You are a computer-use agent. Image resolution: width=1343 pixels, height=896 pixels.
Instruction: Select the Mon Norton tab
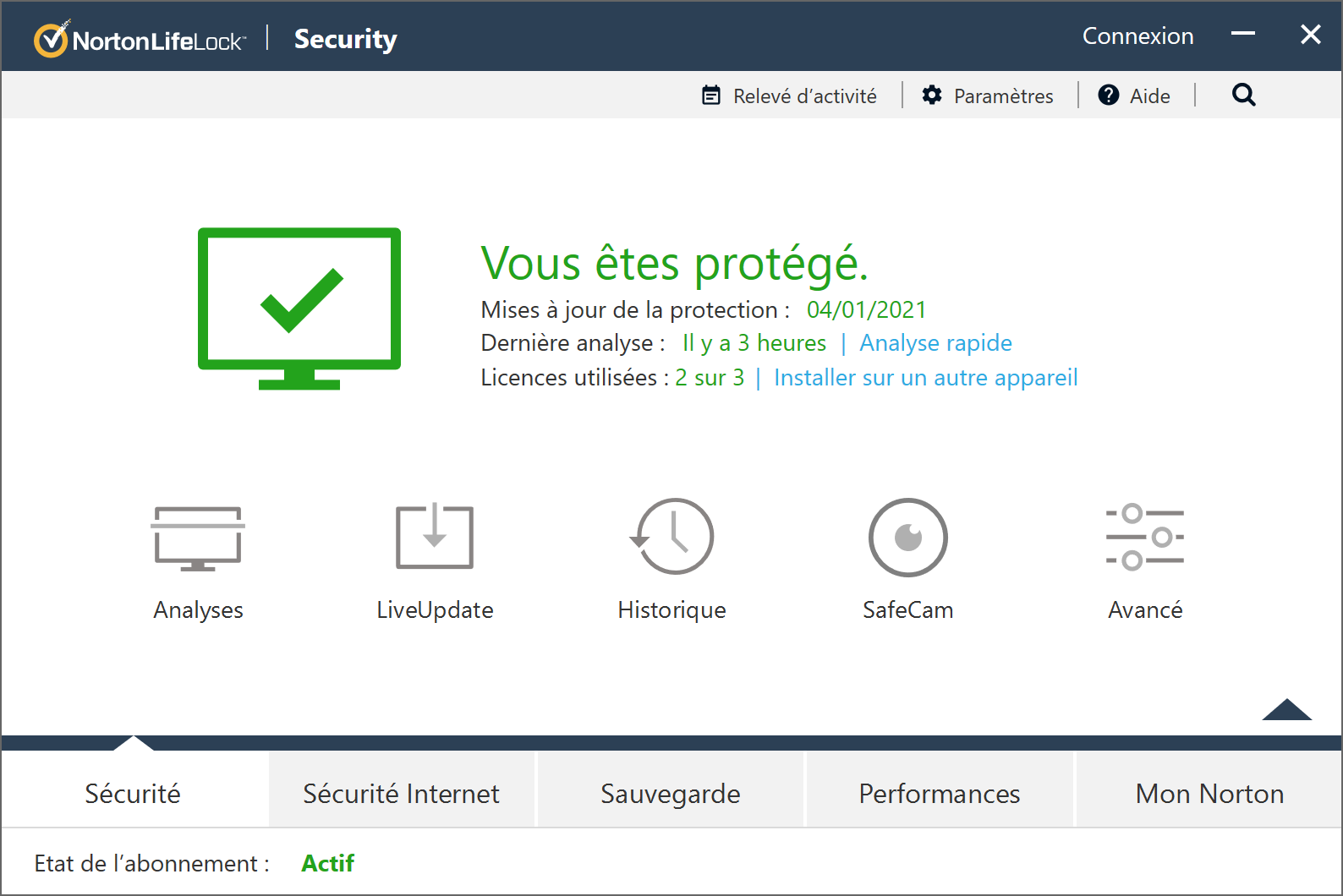pos(1209,793)
